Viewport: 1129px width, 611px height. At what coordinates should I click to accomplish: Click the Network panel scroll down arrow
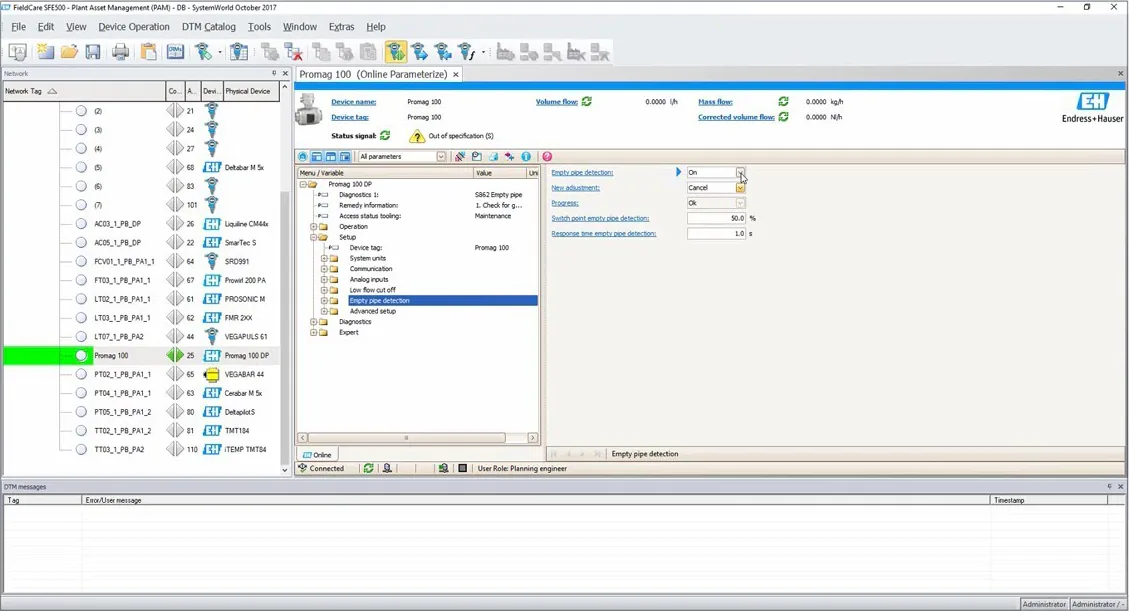284,470
